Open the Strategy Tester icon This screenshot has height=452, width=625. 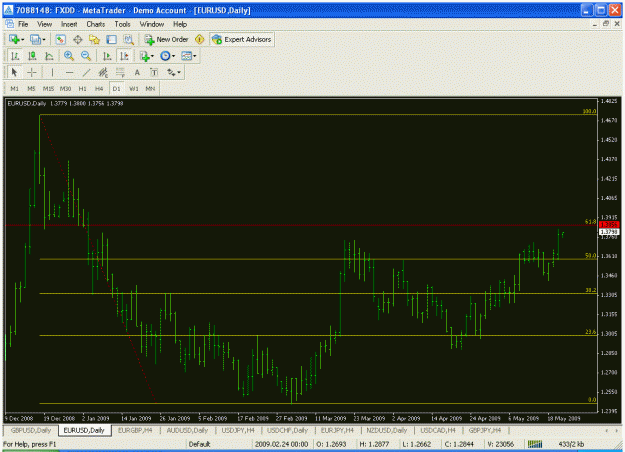(x=128, y=39)
